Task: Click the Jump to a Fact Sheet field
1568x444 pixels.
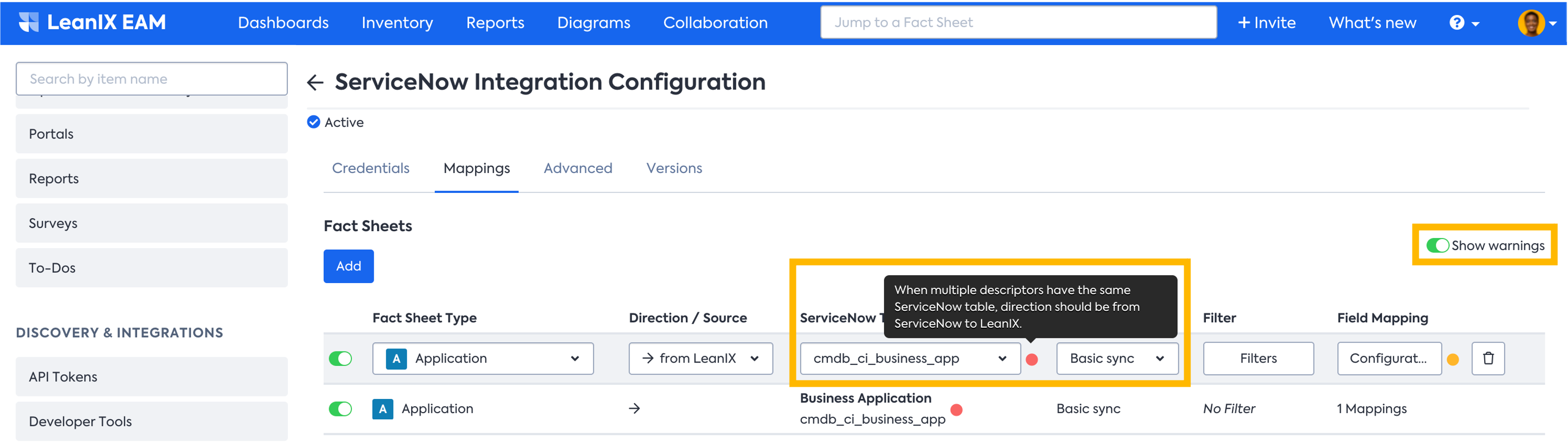Action: [1018, 22]
